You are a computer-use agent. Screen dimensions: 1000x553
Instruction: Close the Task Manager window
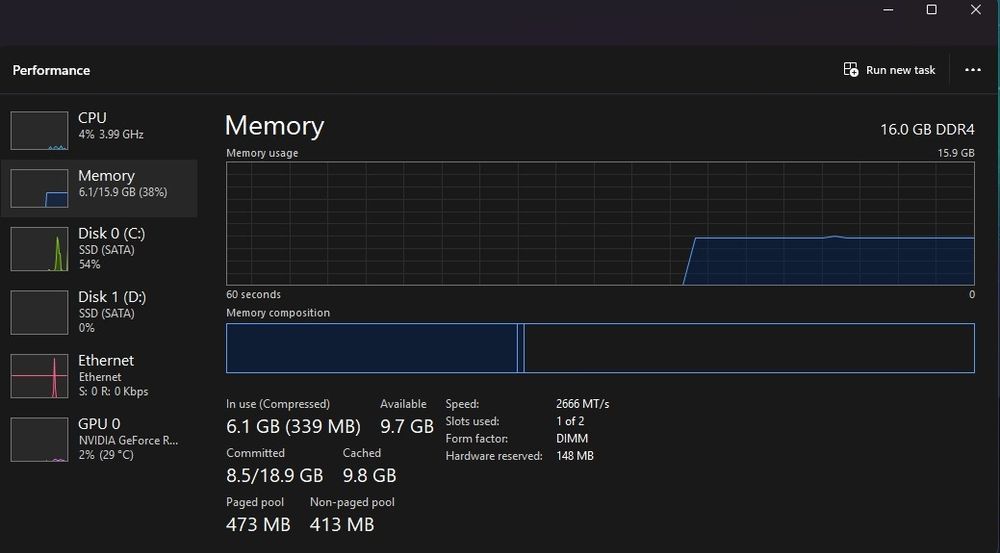point(976,10)
